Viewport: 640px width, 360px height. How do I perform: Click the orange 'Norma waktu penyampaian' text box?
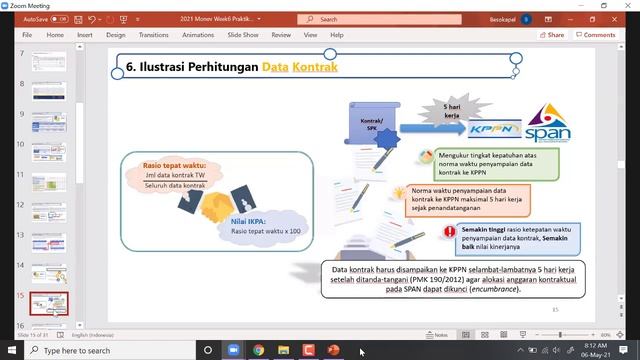point(468,200)
